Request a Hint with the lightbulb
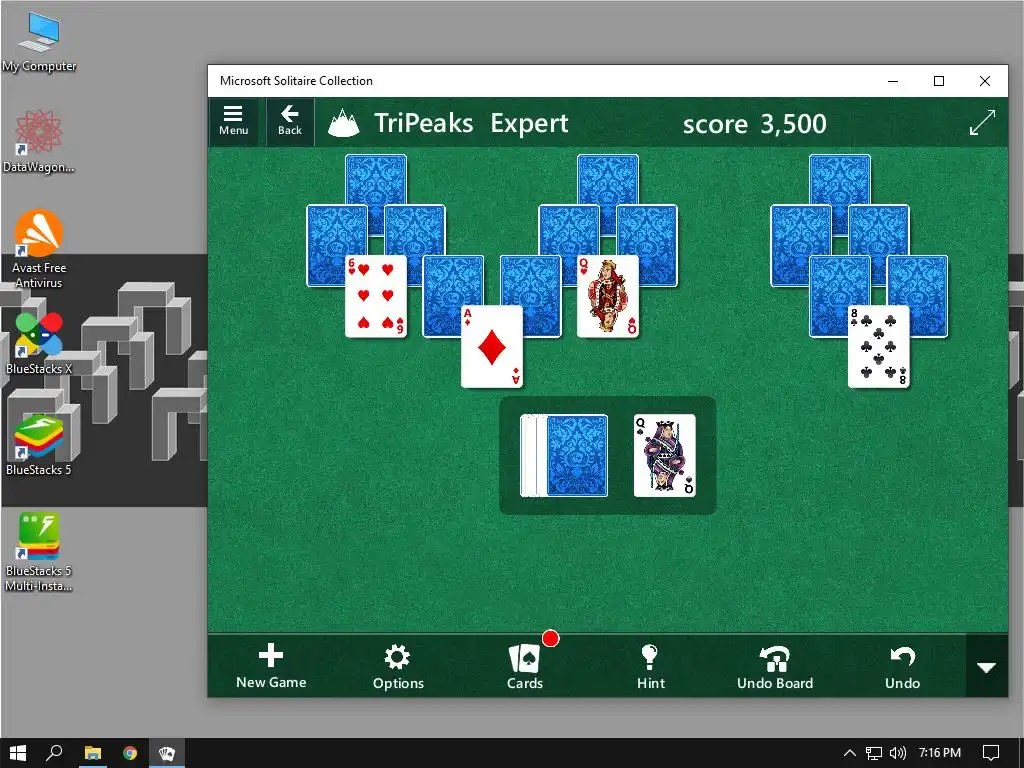The width and height of the screenshot is (1024, 768). [x=650, y=666]
